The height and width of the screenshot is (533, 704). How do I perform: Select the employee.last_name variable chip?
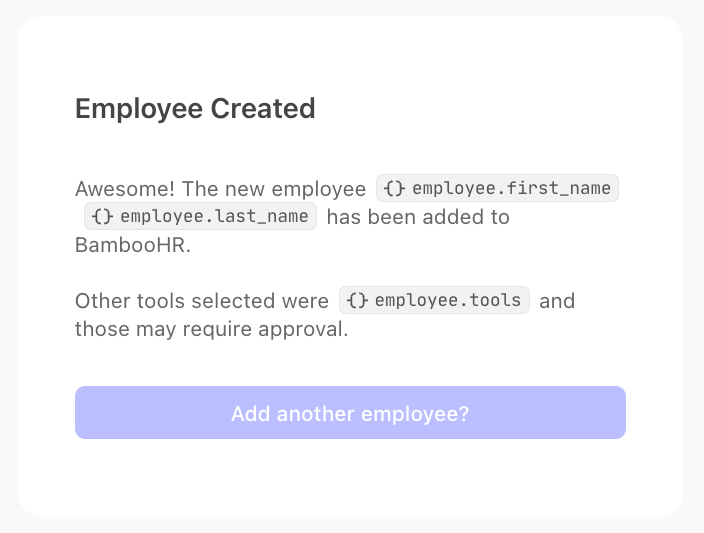(200, 216)
